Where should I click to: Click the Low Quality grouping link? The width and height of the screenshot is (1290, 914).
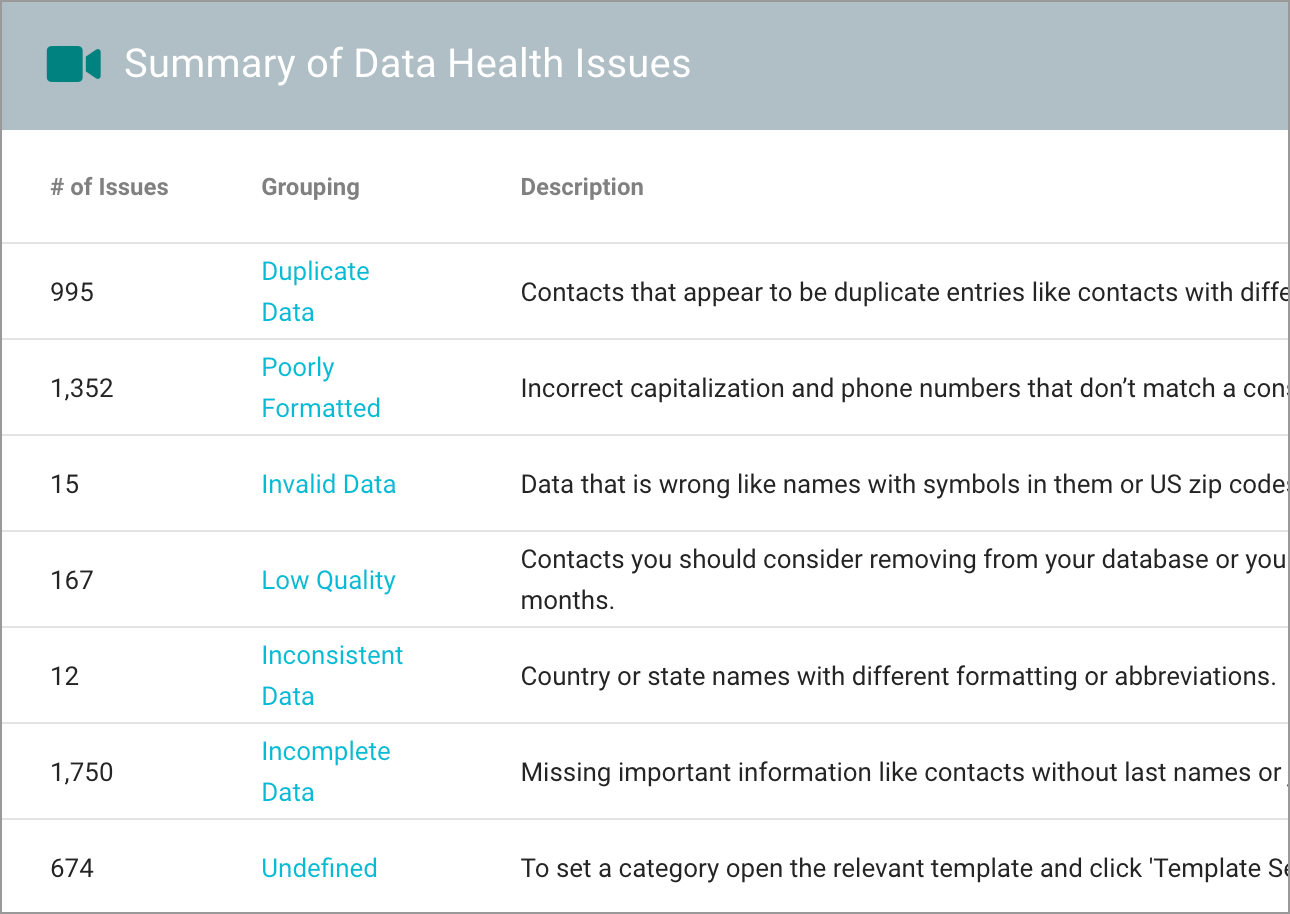(x=328, y=580)
